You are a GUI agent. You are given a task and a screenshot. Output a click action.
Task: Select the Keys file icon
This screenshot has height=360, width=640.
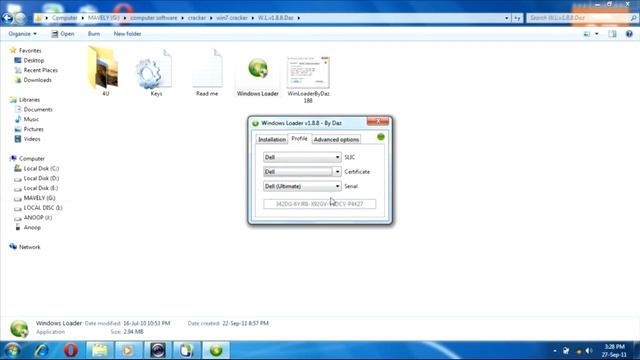(155, 69)
